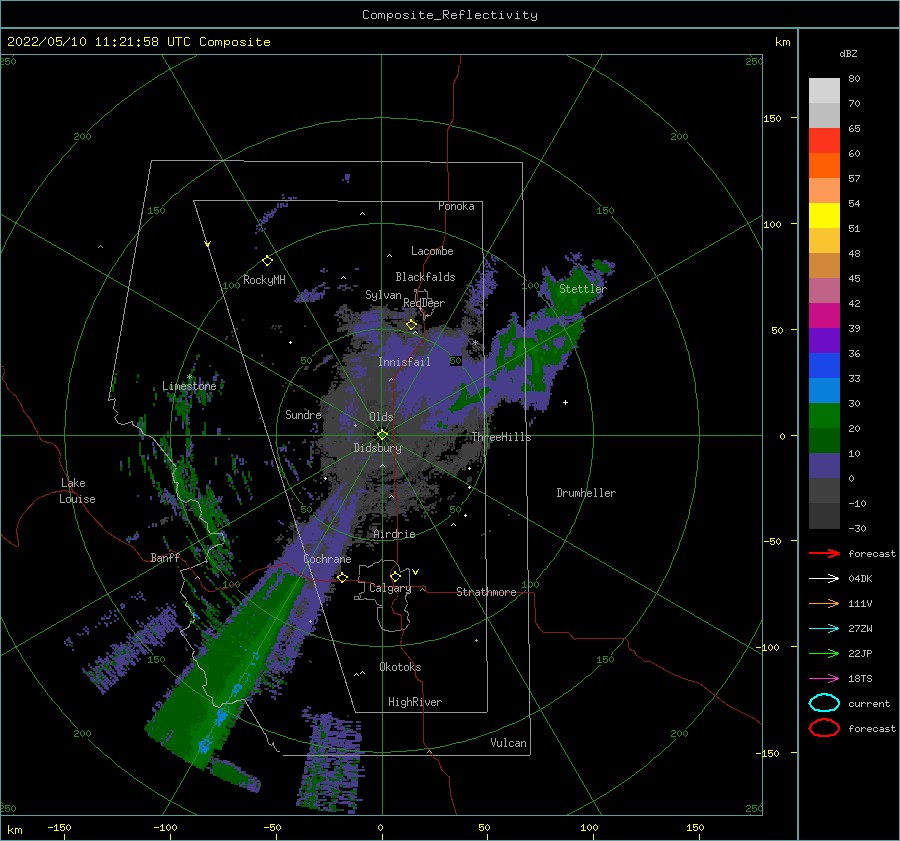Select the Limestone label
Screen dimensions: 900x841
189,386
